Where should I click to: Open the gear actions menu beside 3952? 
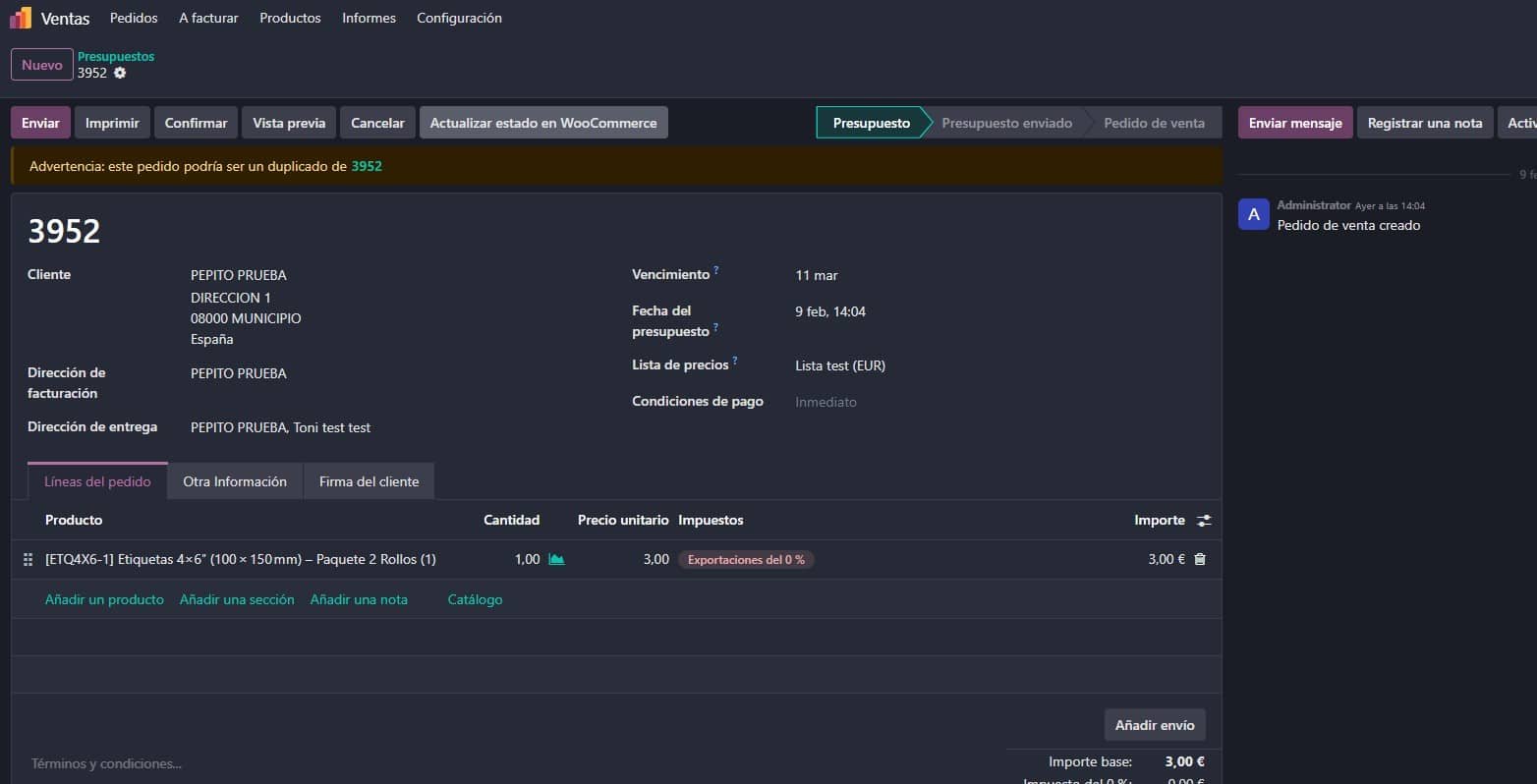pyautogui.click(x=120, y=73)
